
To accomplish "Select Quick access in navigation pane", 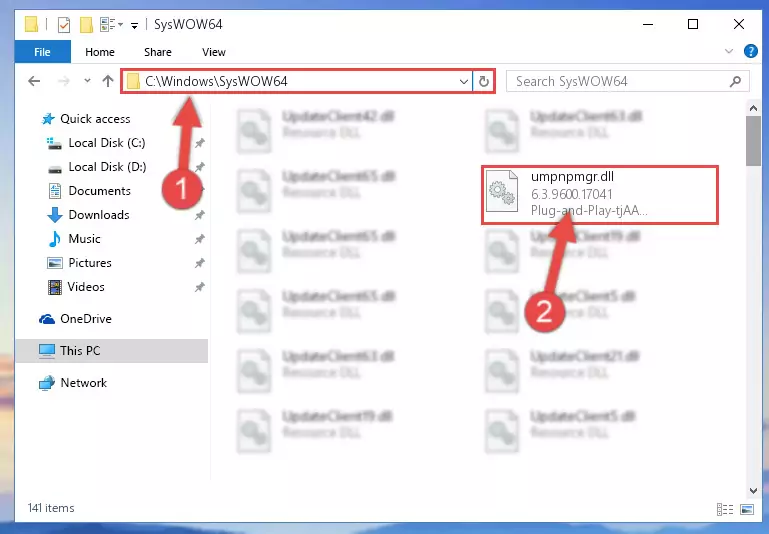I will click(x=95, y=119).
